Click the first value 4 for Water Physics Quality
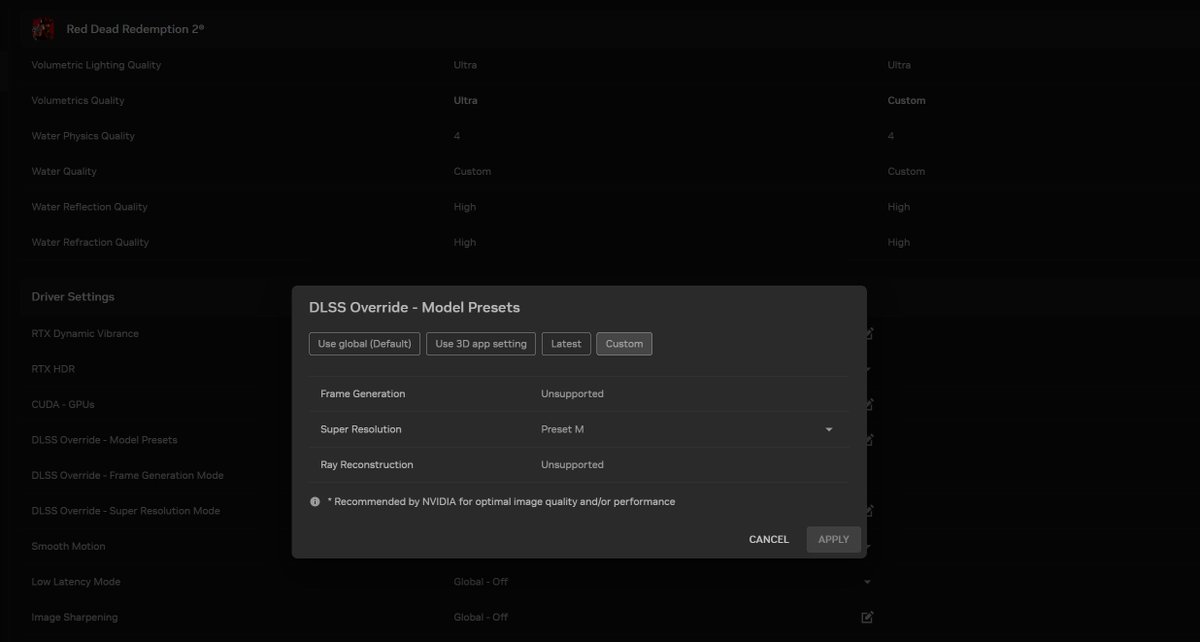Viewport: 1200px width, 642px height. [x=457, y=136]
